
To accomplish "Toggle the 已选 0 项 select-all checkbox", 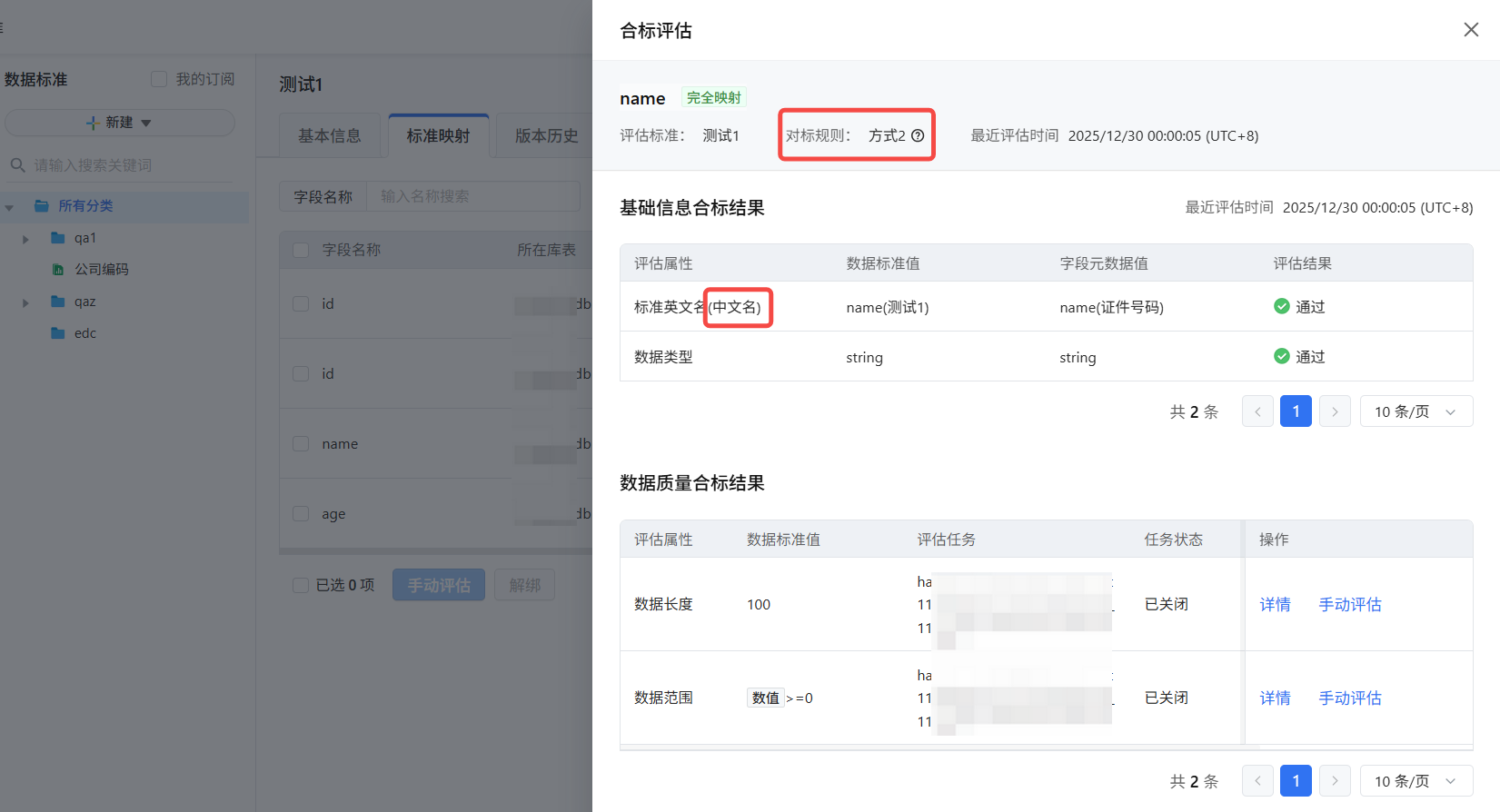I will 301,585.
